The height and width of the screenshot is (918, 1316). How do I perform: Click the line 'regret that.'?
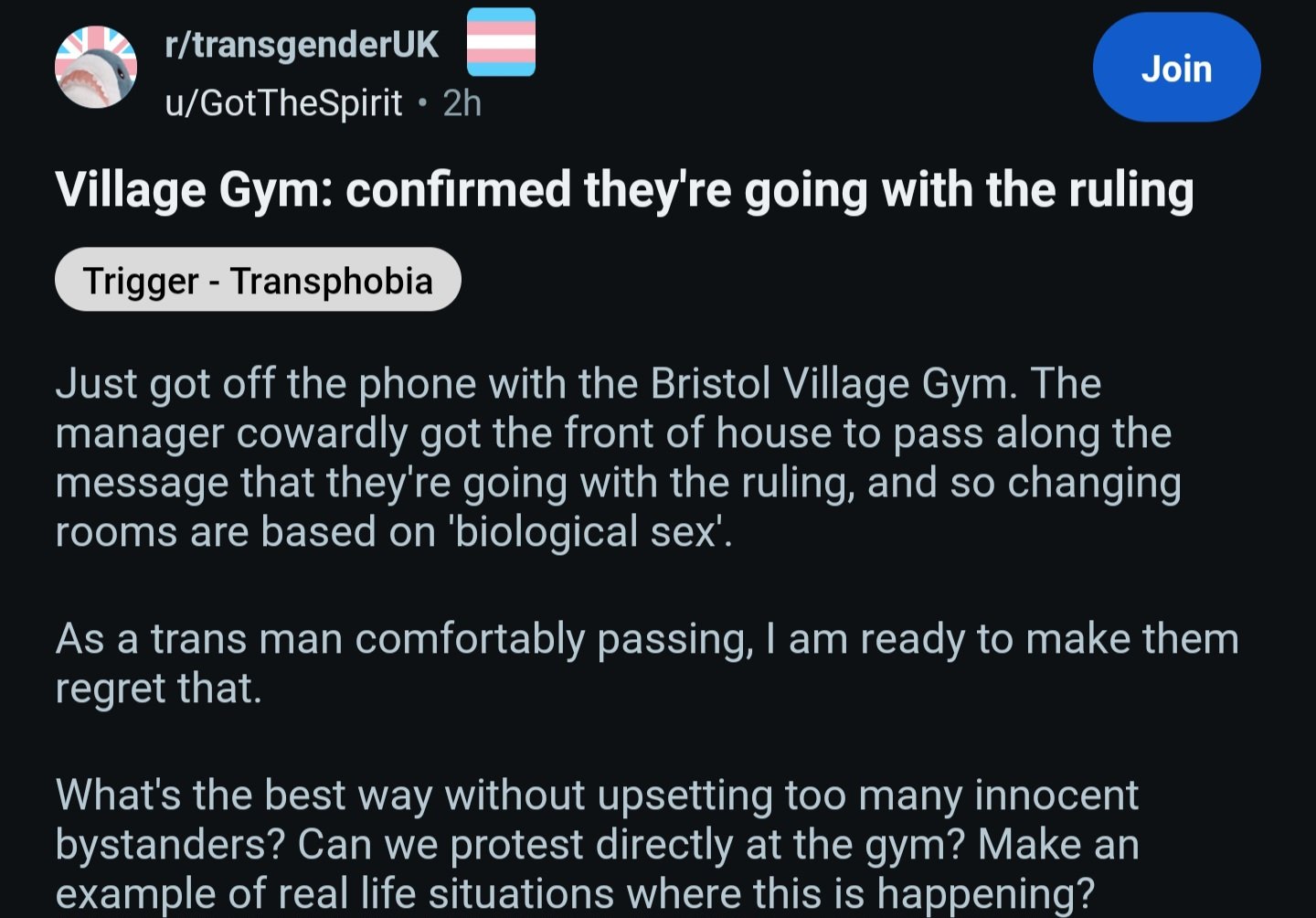pyautogui.click(x=158, y=688)
